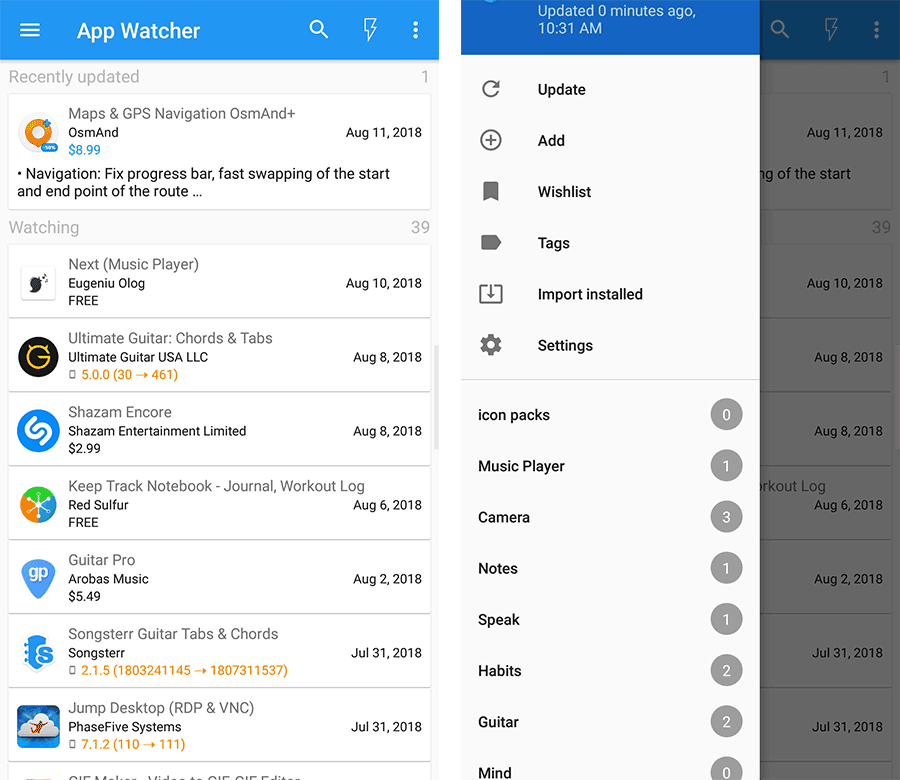
Task: Tap dimmed overflow menu behind drawer
Action: pyautogui.click(x=876, y=30)
